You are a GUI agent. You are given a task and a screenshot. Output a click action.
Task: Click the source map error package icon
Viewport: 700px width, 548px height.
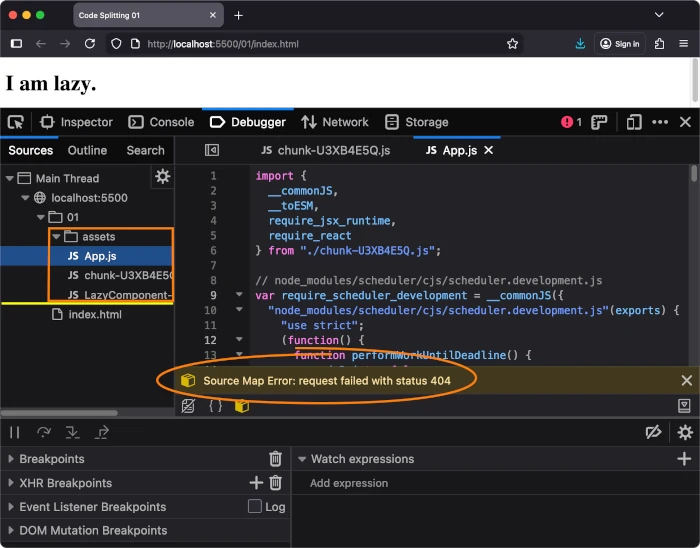[x=188, y=381]
